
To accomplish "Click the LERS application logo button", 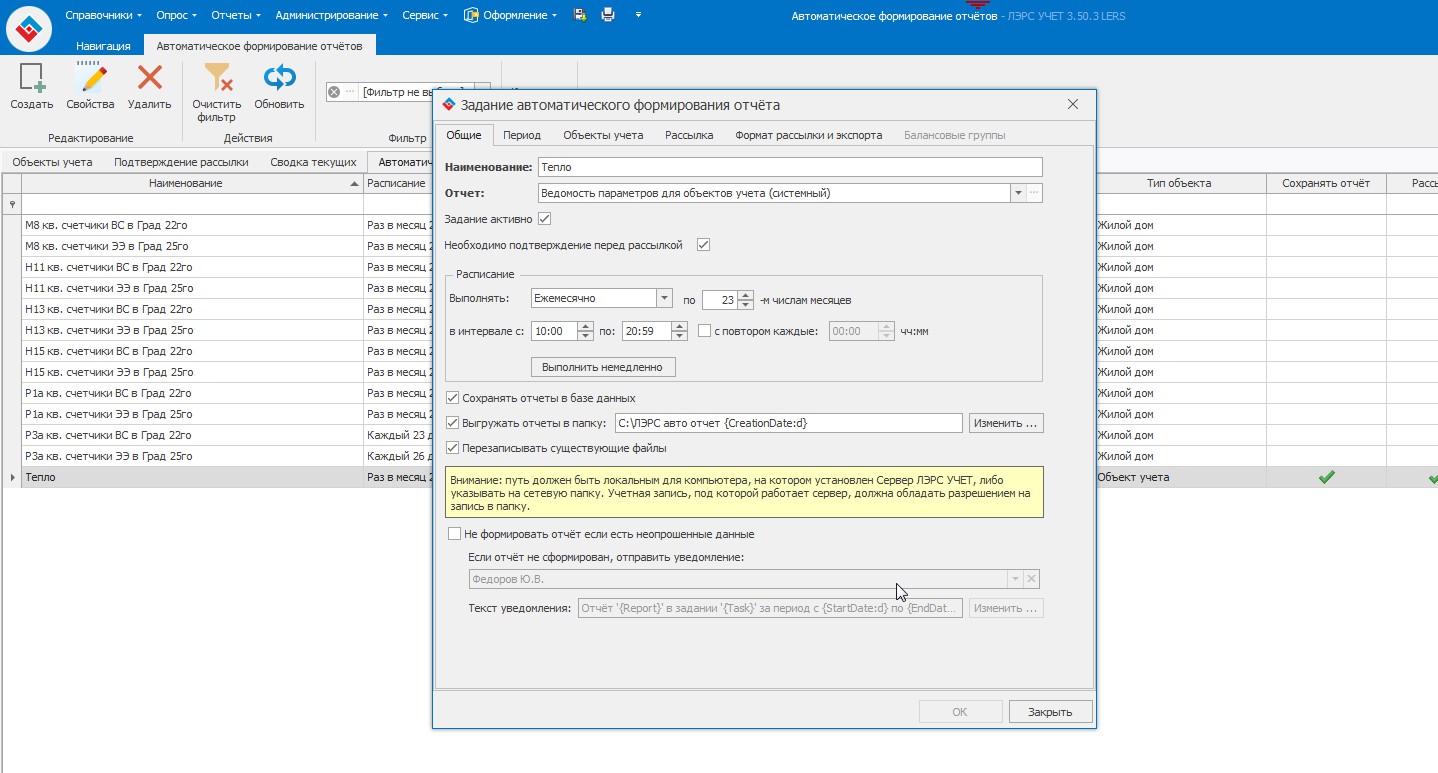I will [x=29, y=27].
